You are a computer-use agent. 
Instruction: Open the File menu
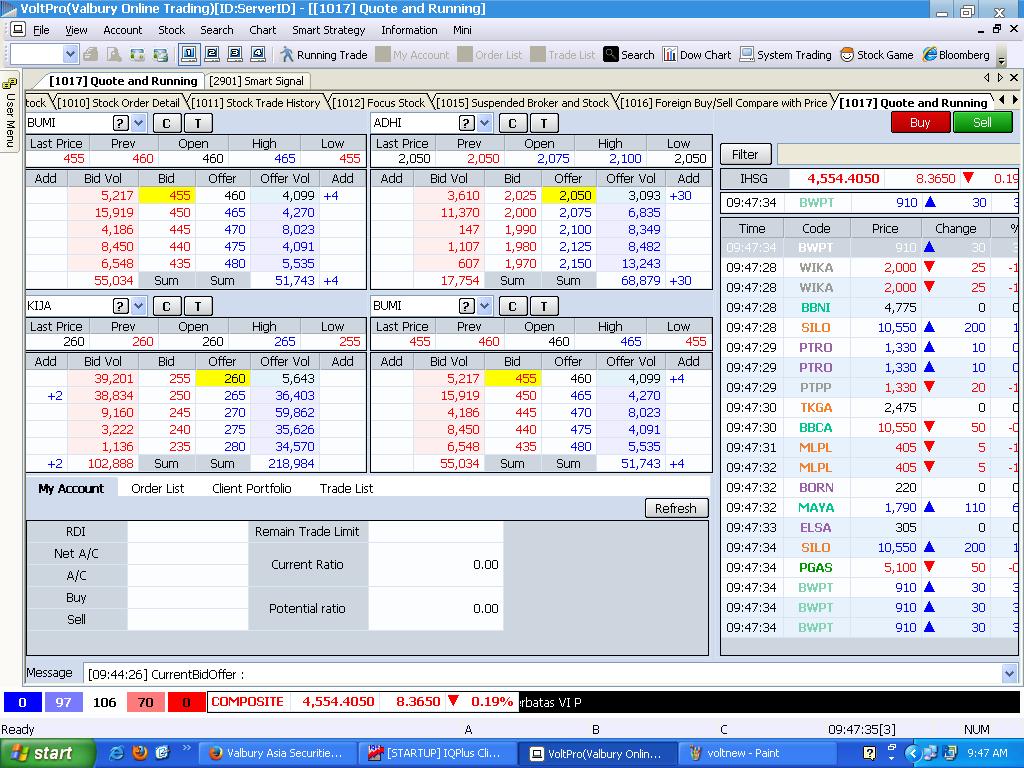(x=41, y=30)
